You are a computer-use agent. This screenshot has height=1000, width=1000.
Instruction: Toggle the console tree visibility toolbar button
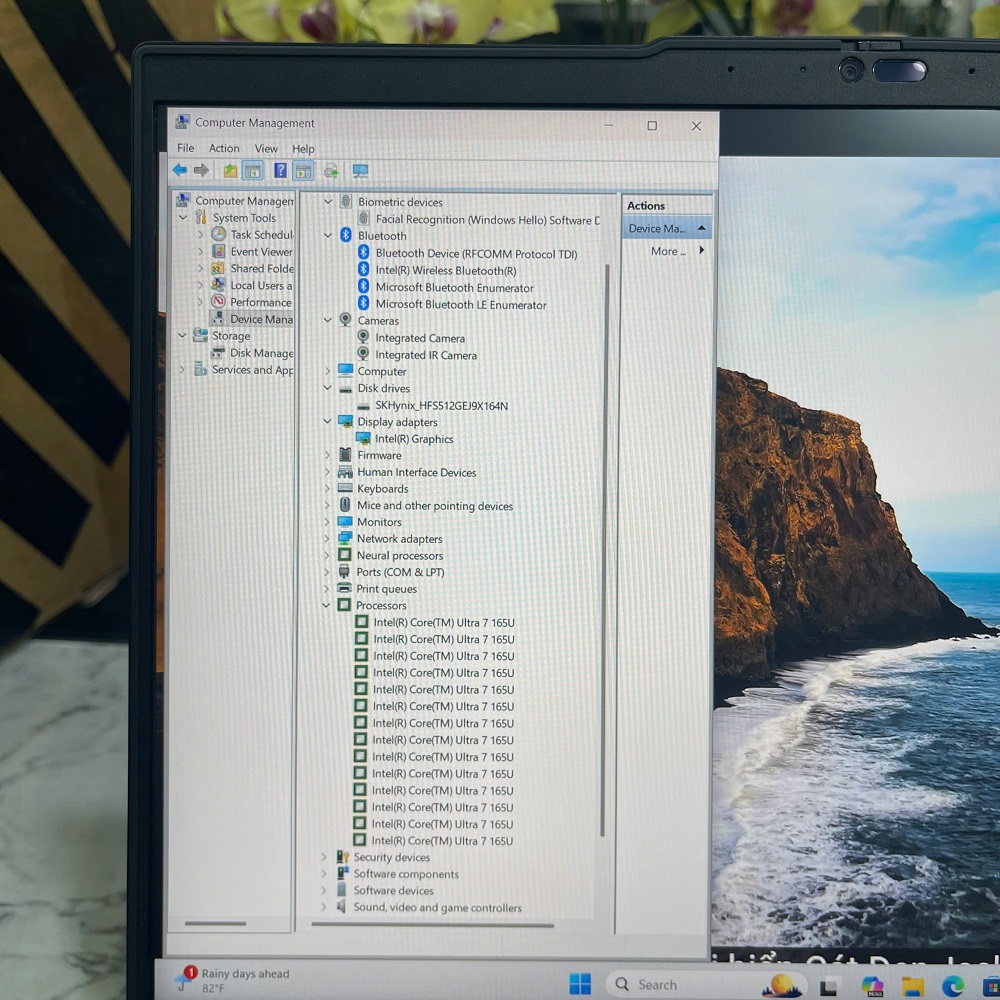pos(251,170)
